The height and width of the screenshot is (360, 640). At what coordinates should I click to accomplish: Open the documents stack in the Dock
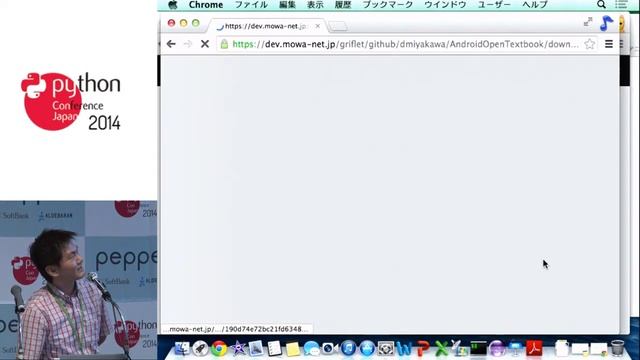[562, 349]
